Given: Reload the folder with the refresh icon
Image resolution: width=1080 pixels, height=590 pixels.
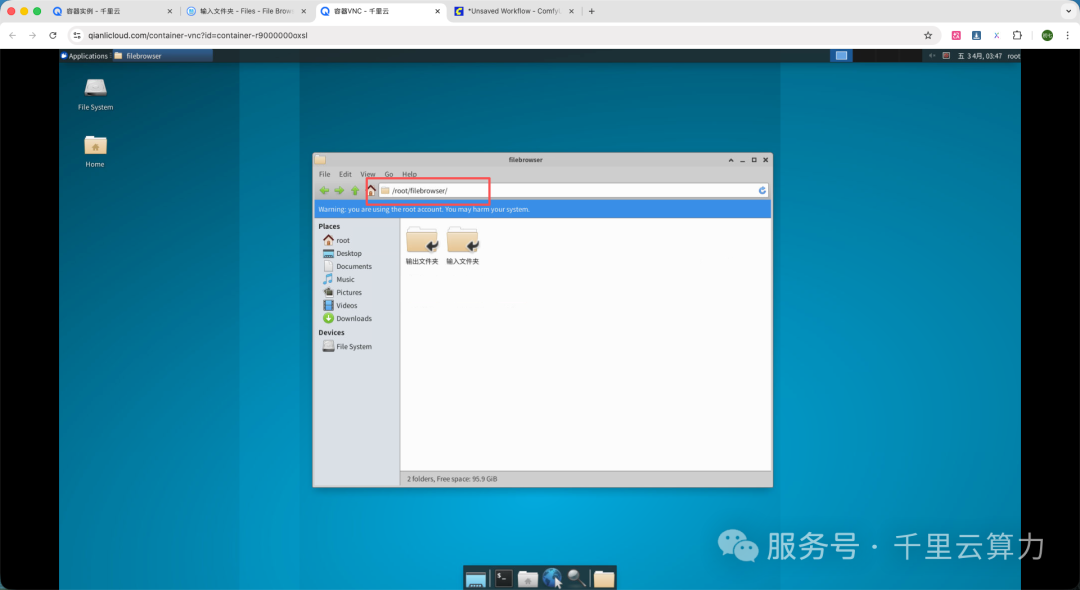Looking at the screenshot, I should coord(762,191).
